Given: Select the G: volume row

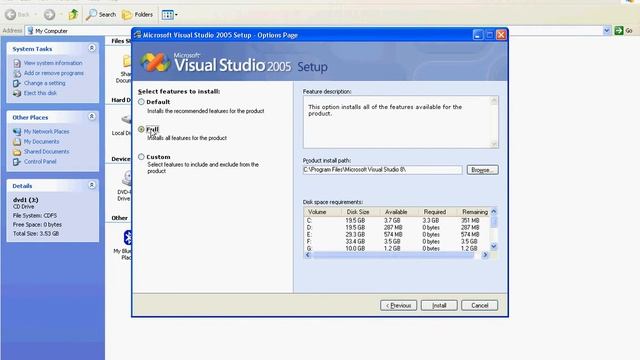Looking at the screenshot, I should (397, 248).
